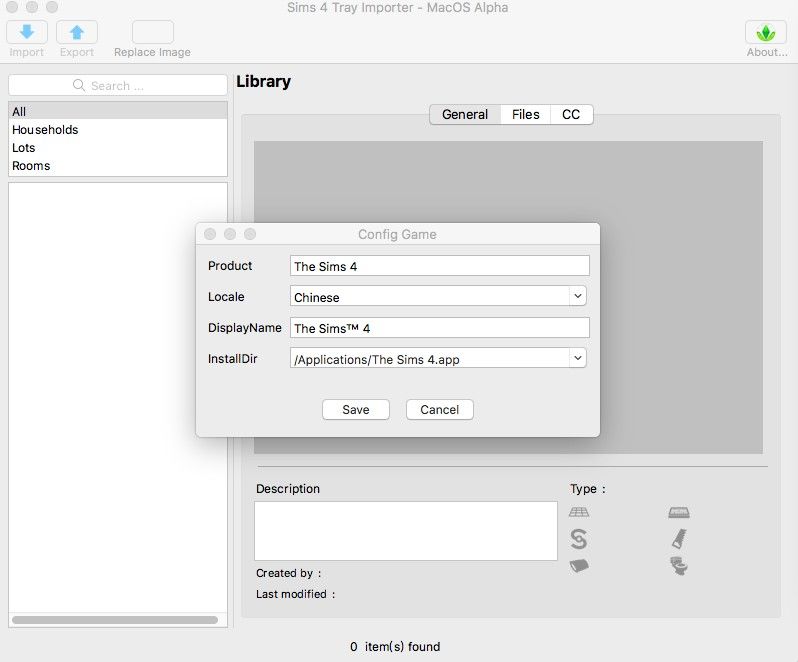
Task: Select Lots category
Action: [x=118, y=148]
